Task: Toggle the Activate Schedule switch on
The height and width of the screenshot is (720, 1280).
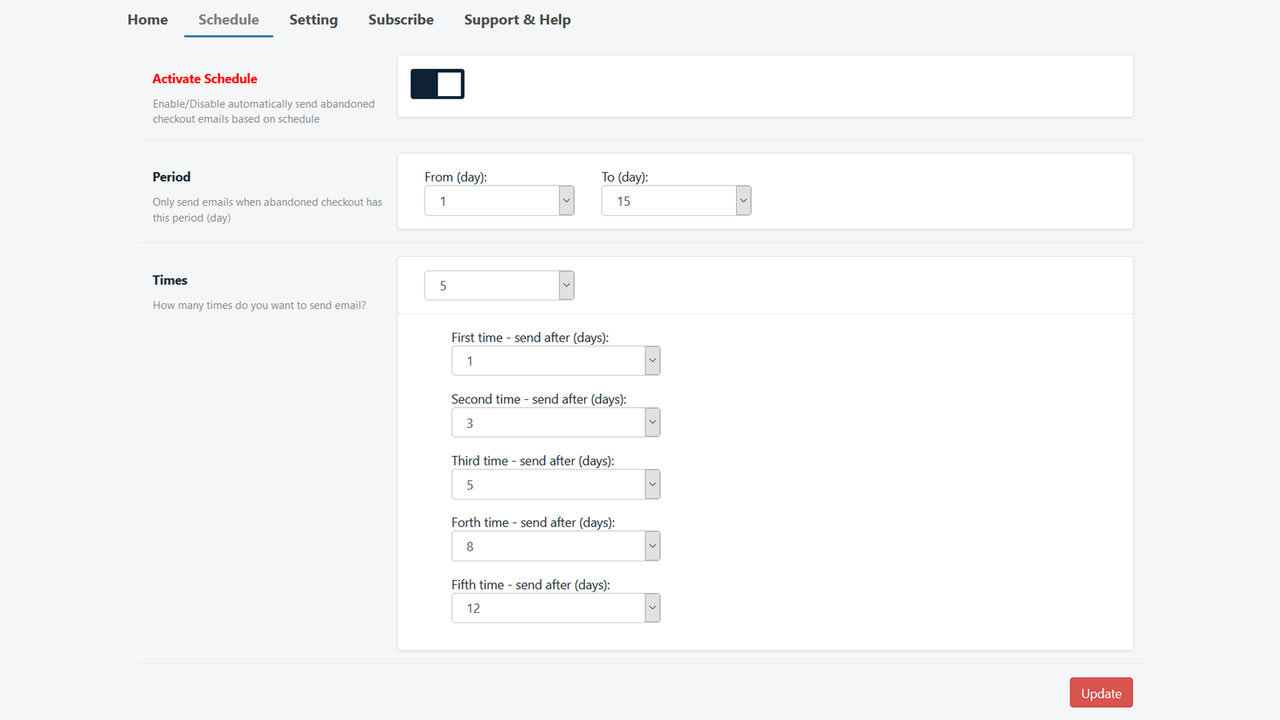Action: click(x=437, y=84)
